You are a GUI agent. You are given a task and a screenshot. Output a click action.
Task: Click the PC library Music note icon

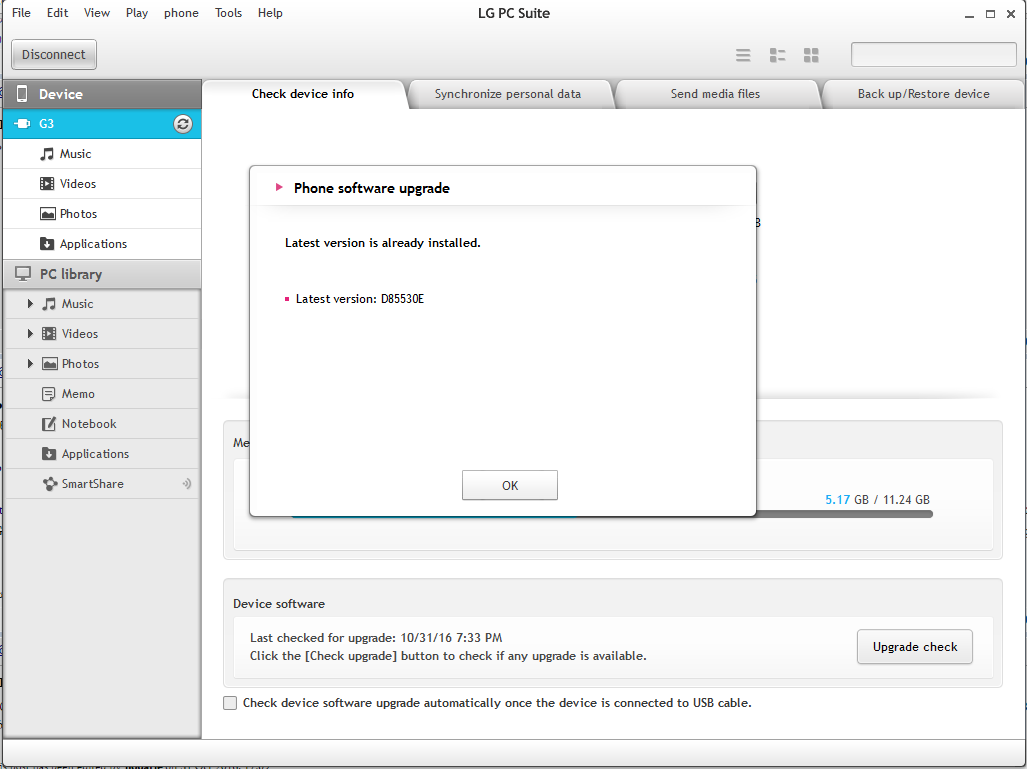[49, 304]
